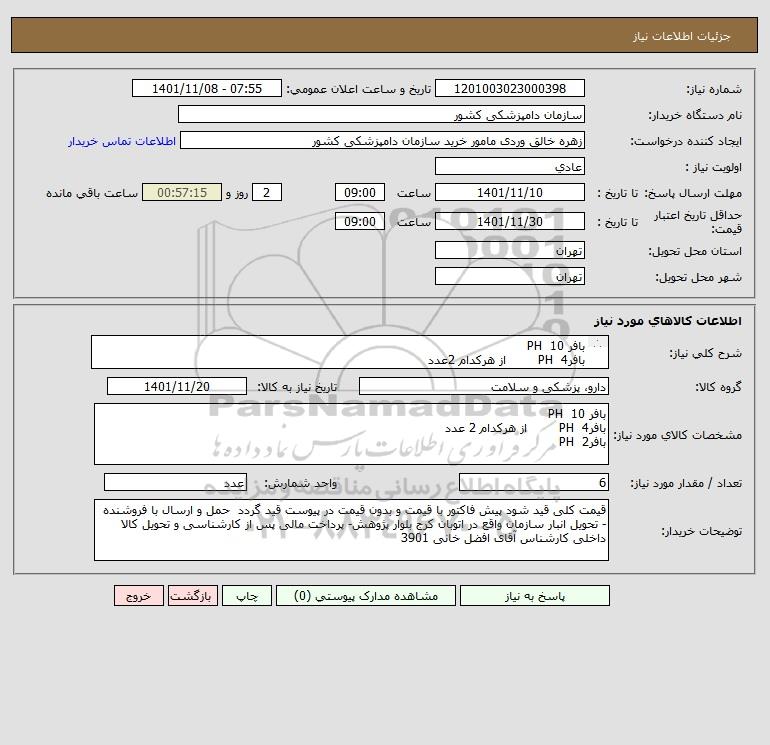Click the 'تاریخ و ساعت اعلان عمومی:' label
Viewport: 770px width, 745px height.
(x=358, y=89)
